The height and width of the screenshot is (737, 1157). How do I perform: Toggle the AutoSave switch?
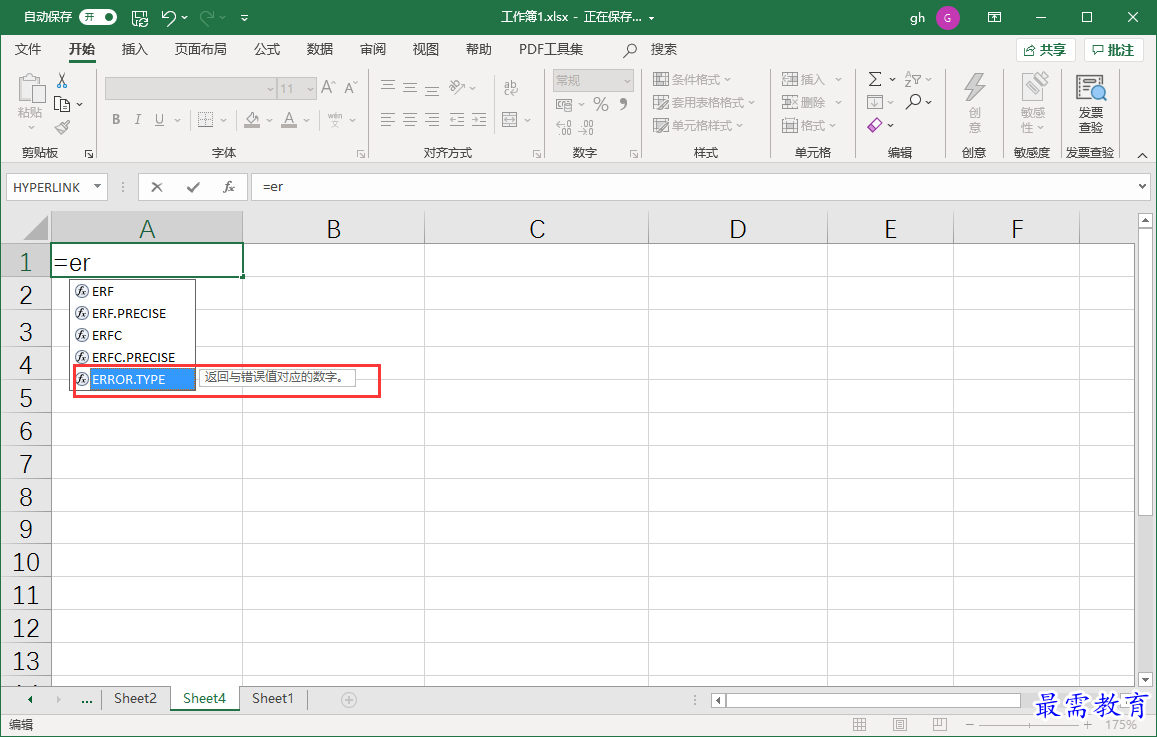[x=98, y=17]
